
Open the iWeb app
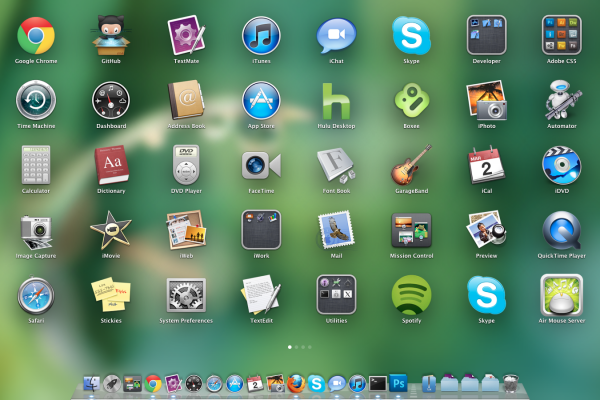coord(186,230)
